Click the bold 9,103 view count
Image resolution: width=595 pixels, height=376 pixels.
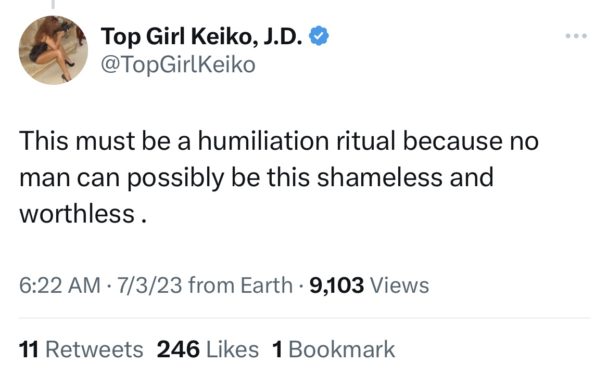pyautogui.click(x=337, y=286)
